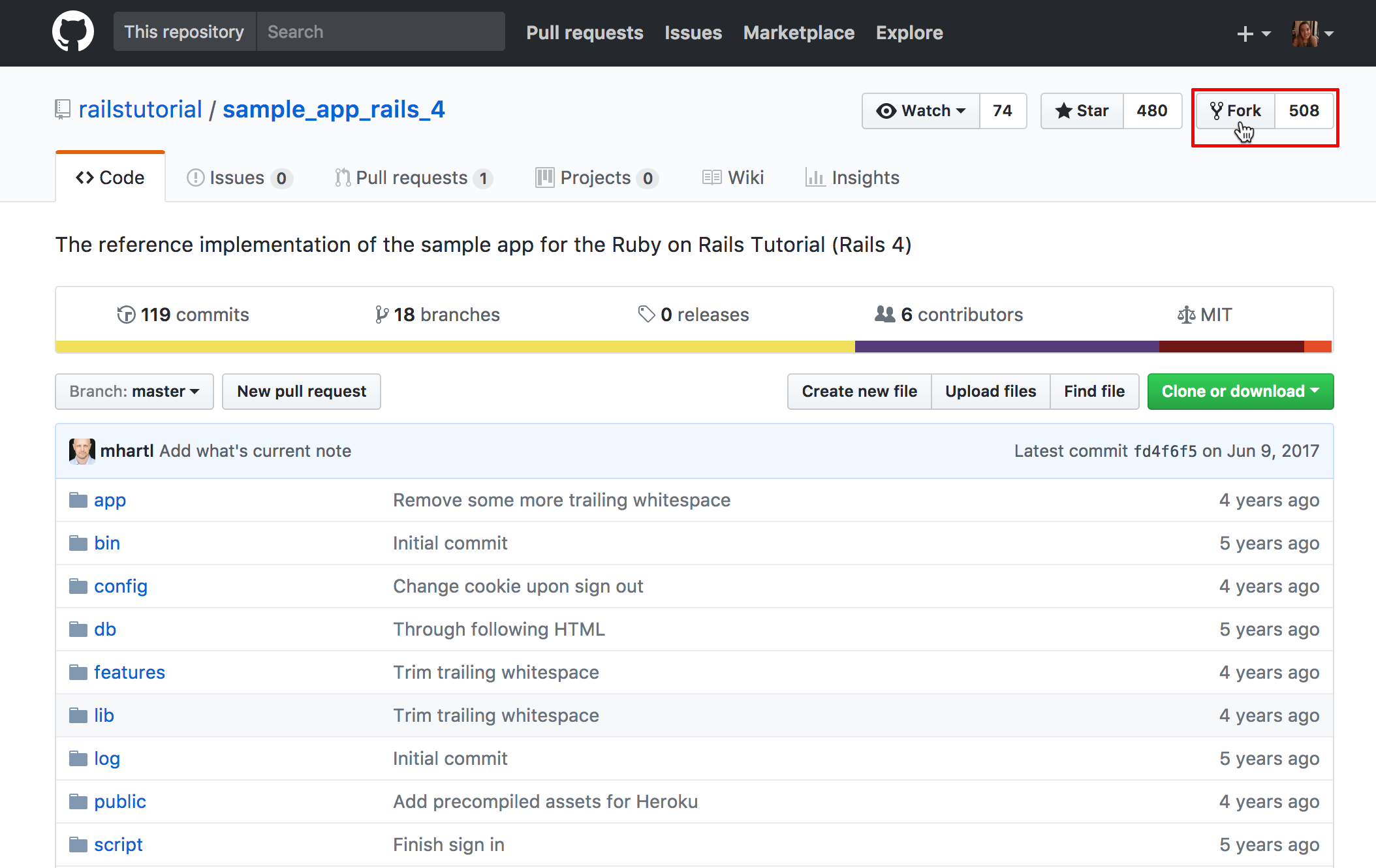
Task: Click the This repository search scope label
Action: [185, 31]
